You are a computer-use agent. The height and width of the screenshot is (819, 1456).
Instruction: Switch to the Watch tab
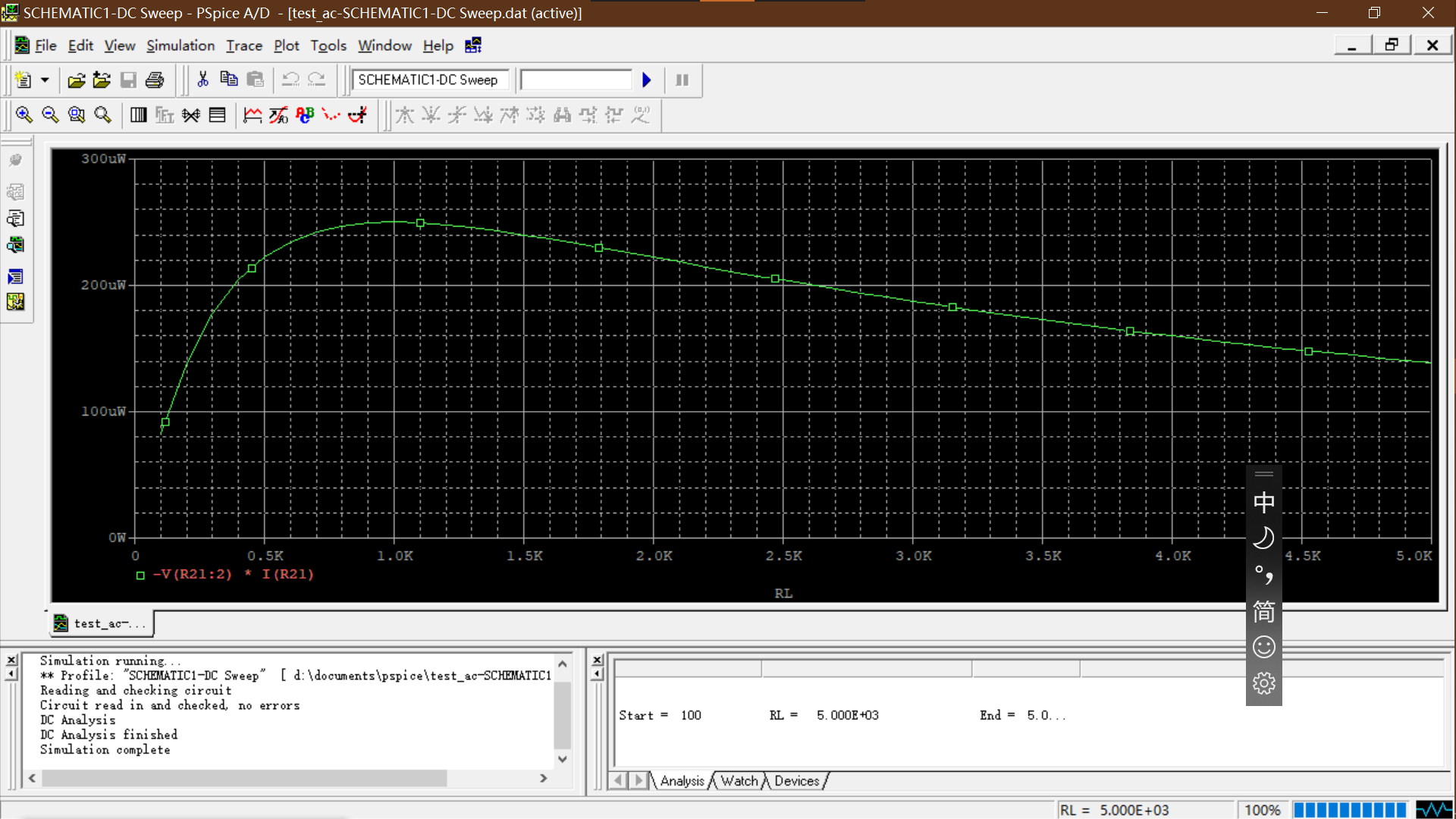tap(739, 781)
